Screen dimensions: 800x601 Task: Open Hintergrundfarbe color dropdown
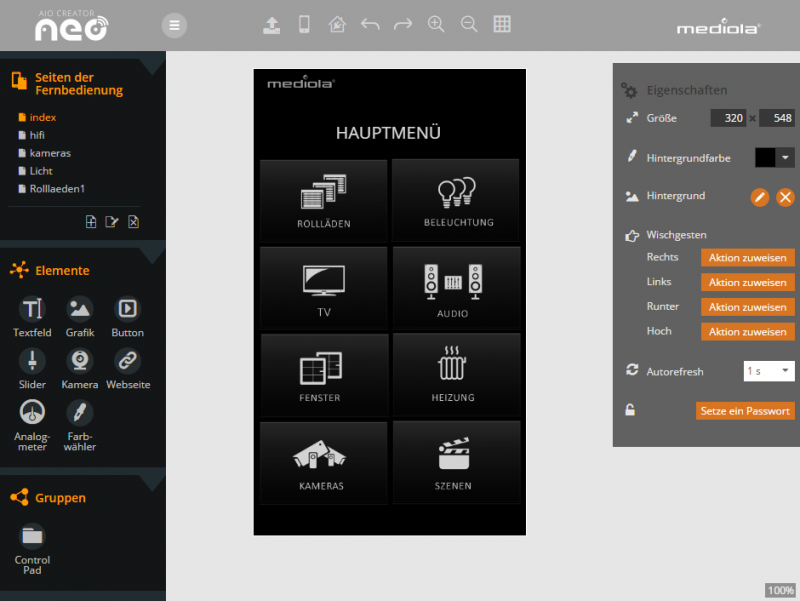tap(786, 158)
